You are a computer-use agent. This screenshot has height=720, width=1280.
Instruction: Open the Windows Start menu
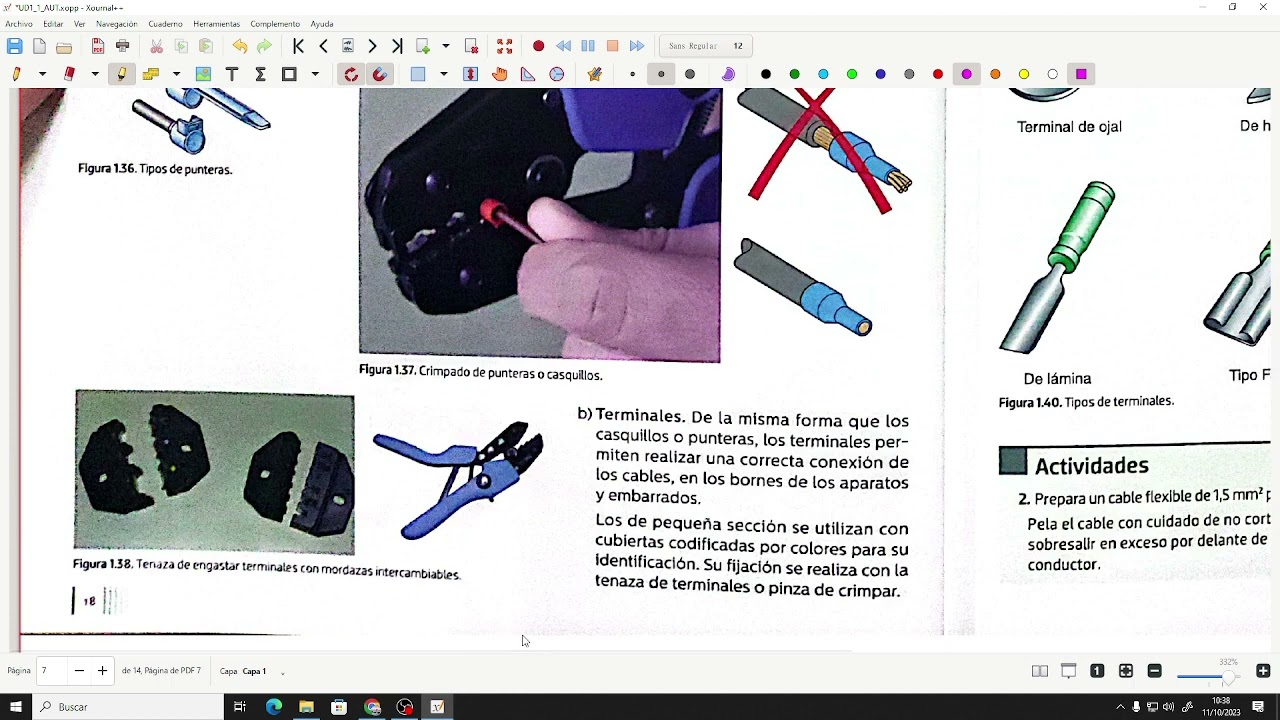click(x=16, y=707)
